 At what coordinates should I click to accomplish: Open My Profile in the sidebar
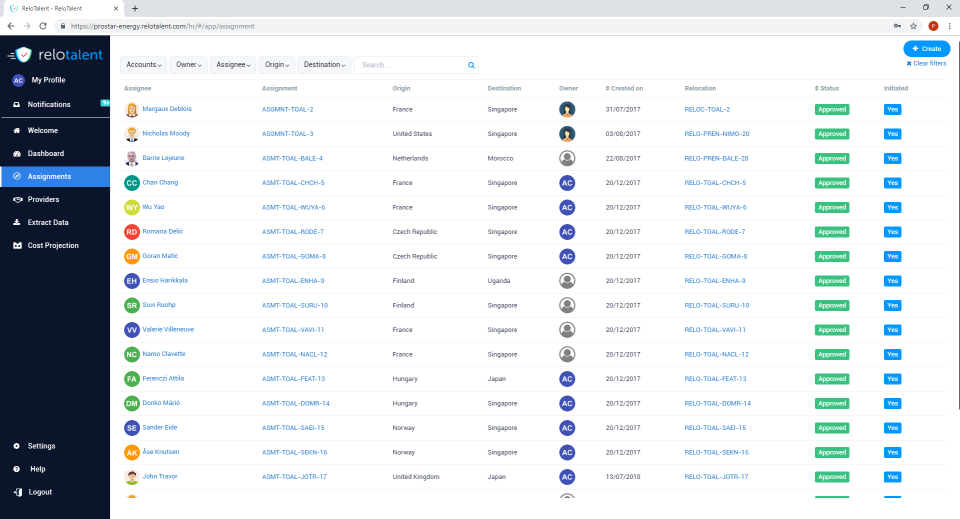[x=48, y=80]
